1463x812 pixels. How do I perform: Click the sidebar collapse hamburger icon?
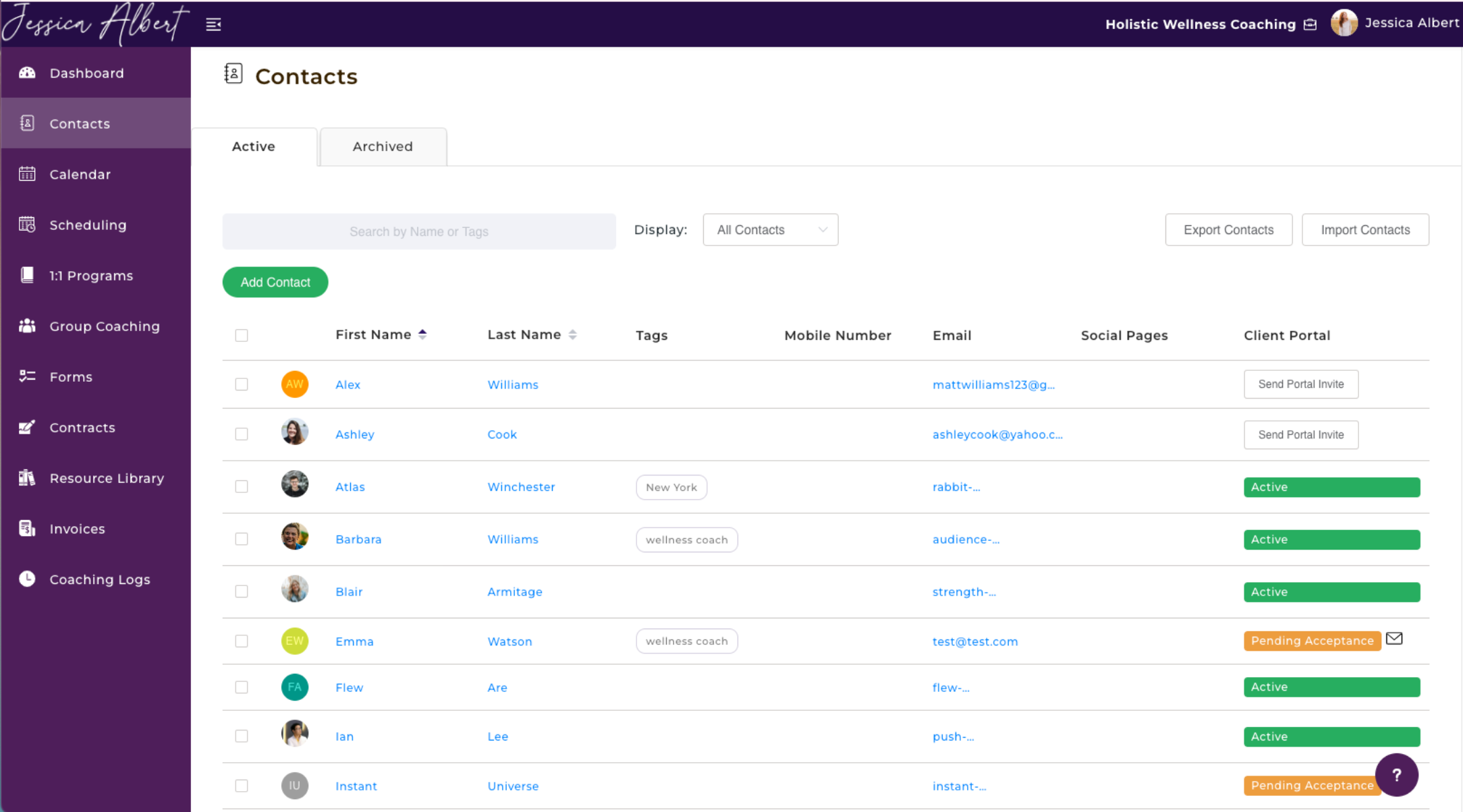coord(213,25)
